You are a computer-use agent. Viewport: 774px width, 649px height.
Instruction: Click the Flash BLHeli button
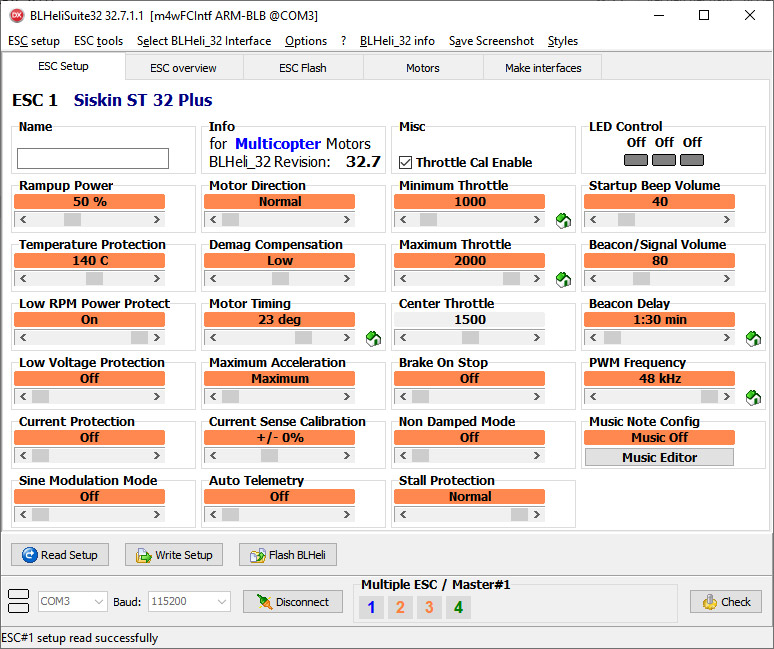(x=288, y=555)
